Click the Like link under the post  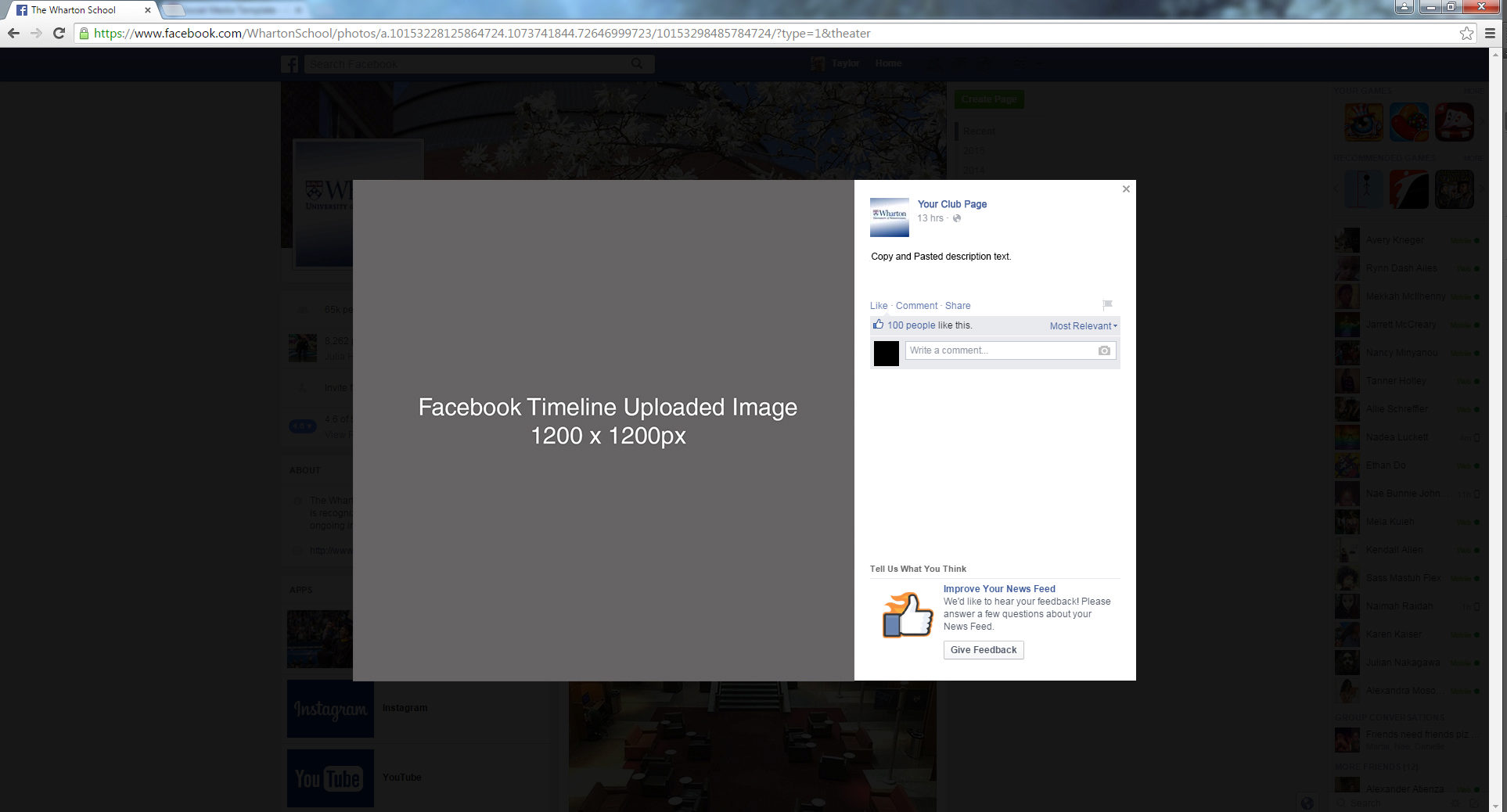click(x=879, y=306)
